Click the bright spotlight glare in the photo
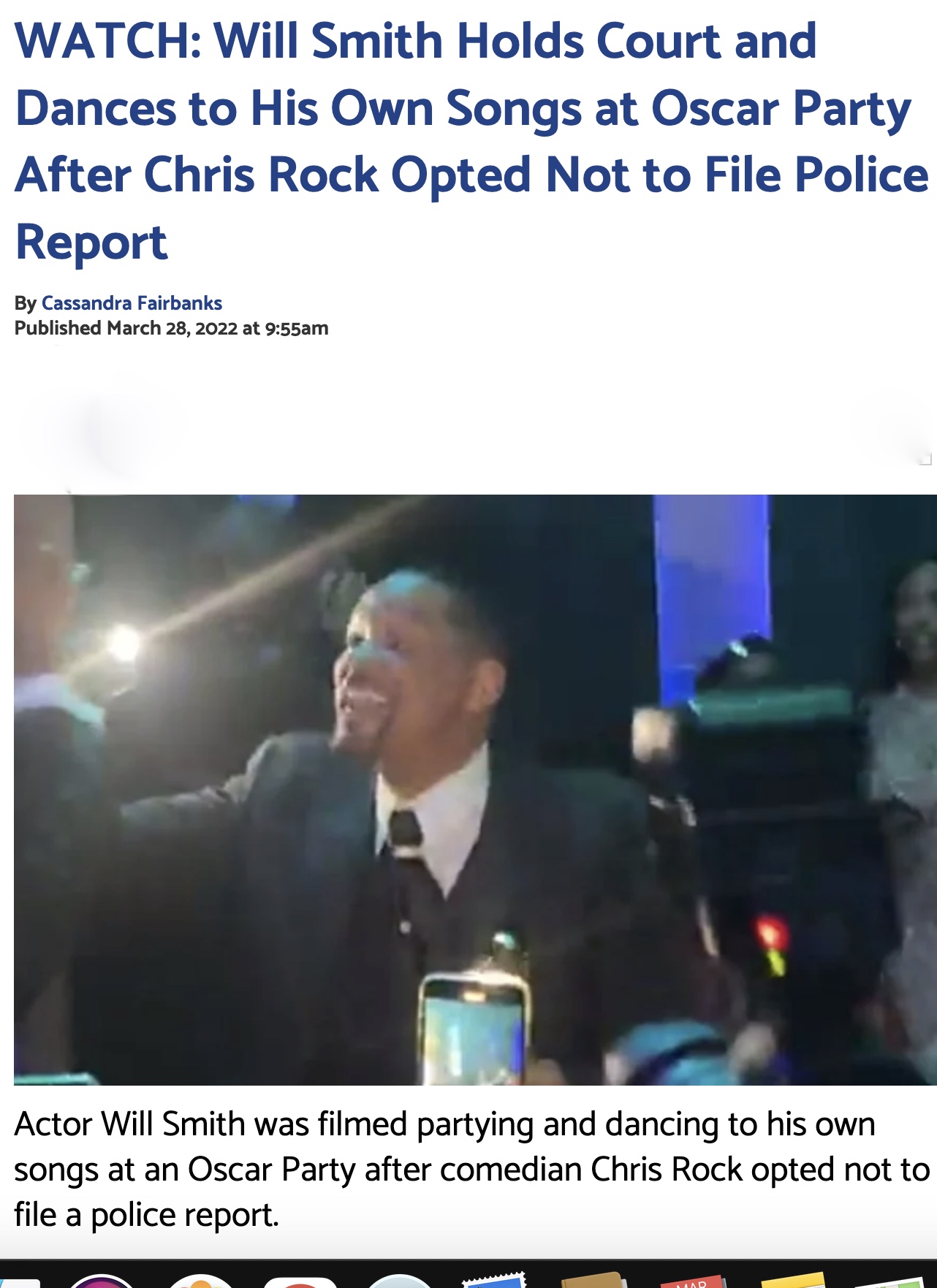Screen dimensions: 937x1288 pos(123,643)
